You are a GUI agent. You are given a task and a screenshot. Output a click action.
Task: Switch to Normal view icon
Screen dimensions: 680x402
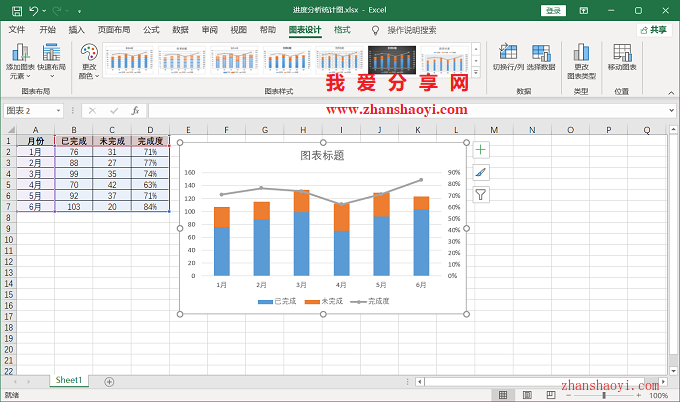pos(503,395)
